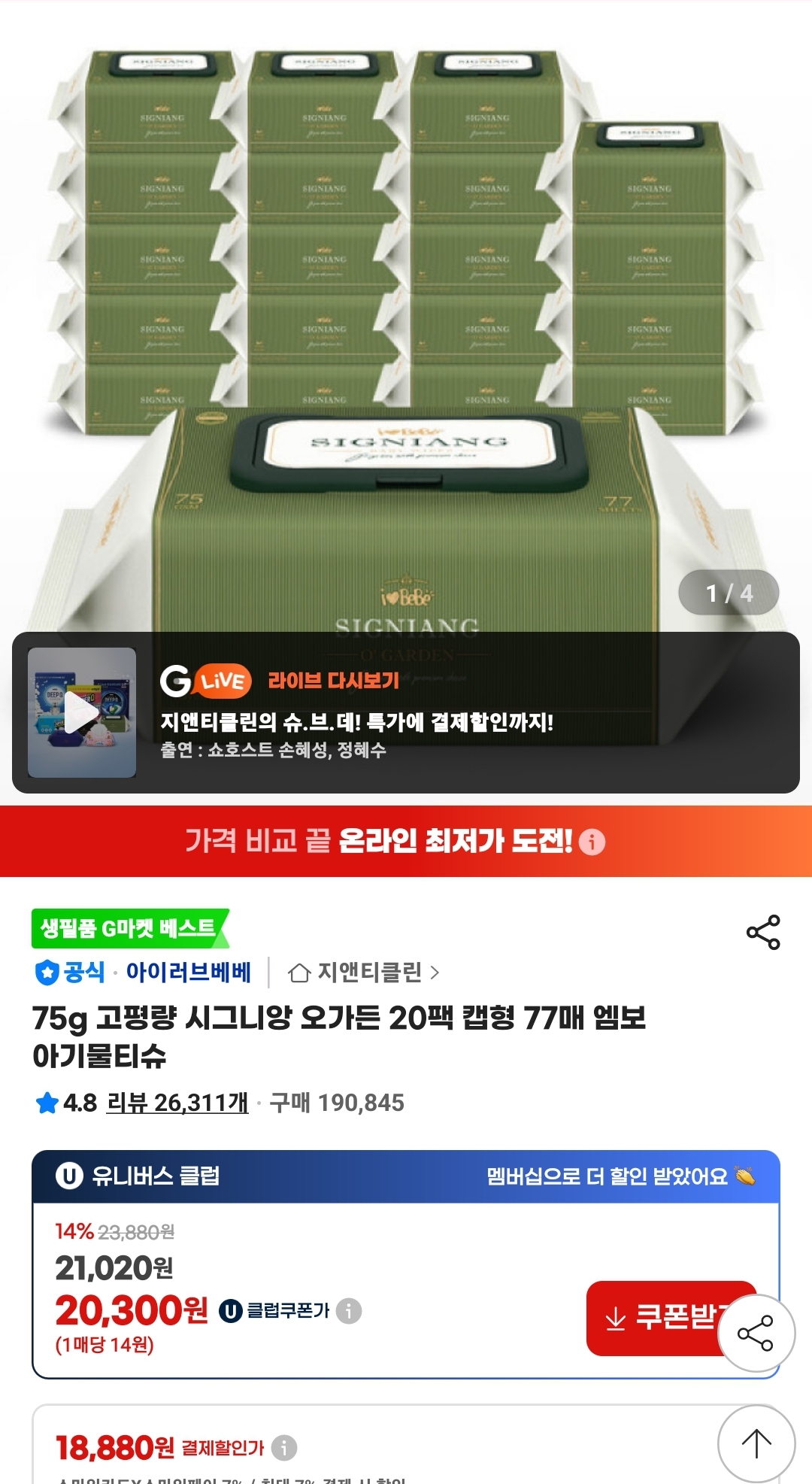The image size is (812, 1484).
Task: Open the 아이러브베베 brand link
Action: click(188, 972)
